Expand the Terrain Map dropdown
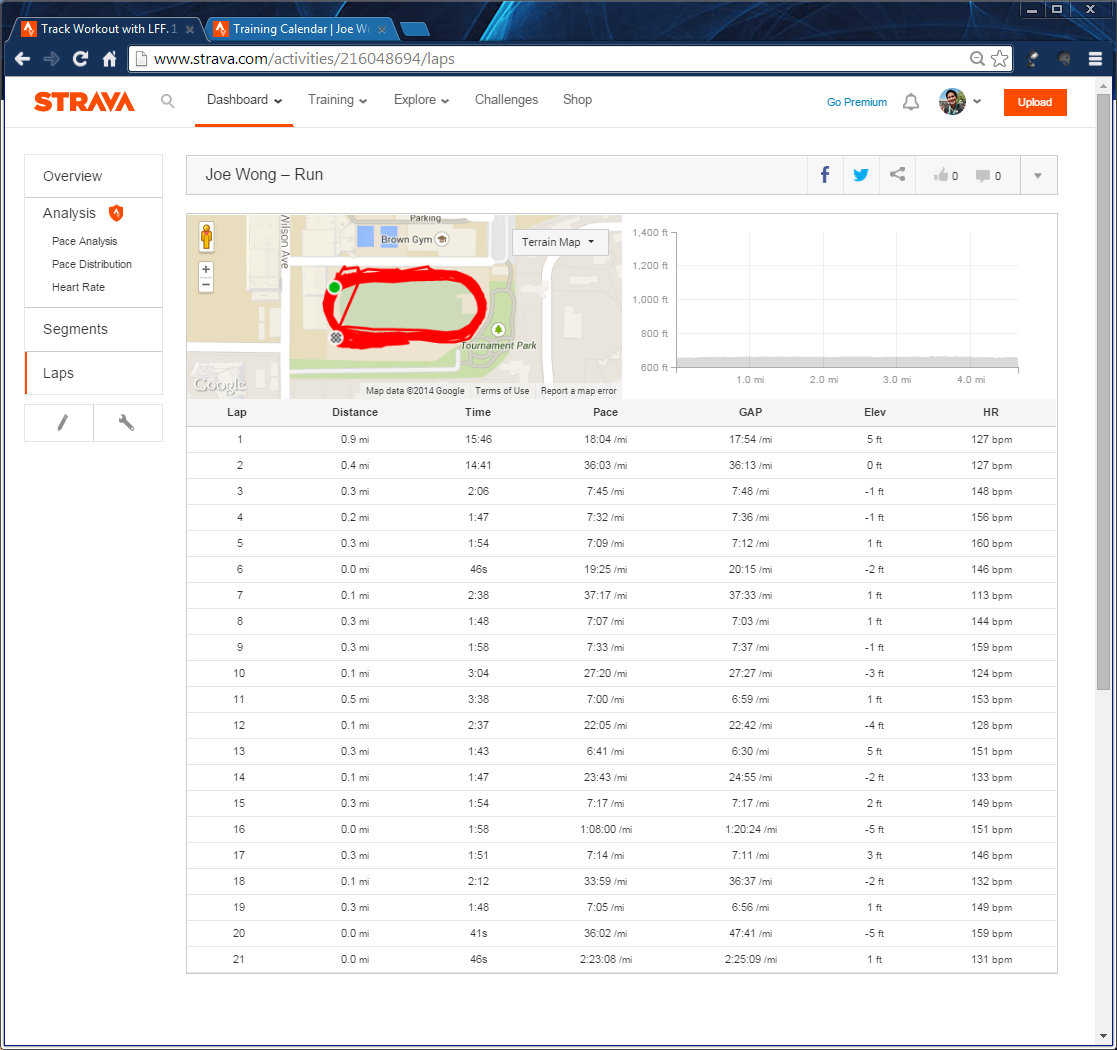 [558, 242]
